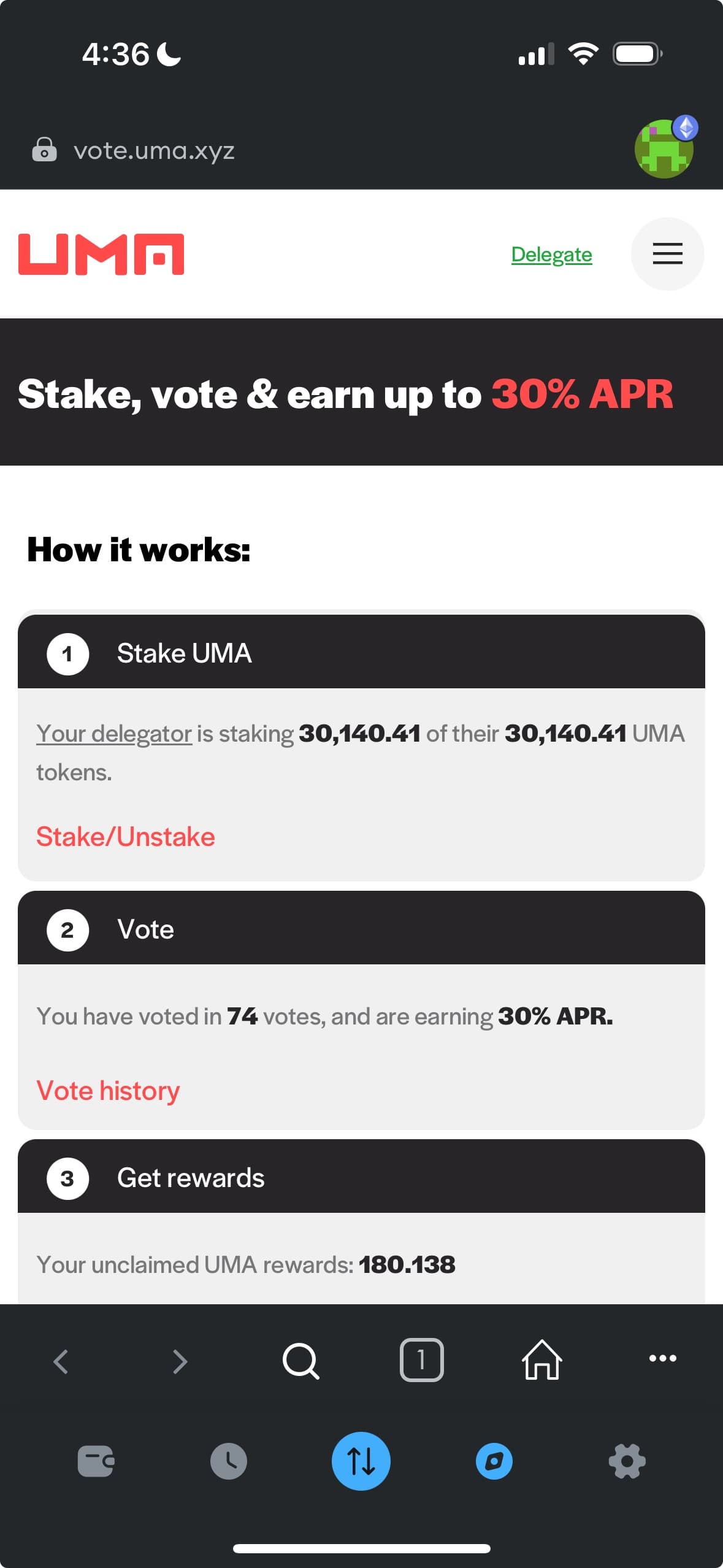723x1568 pixels.
Task: Open the Stake/Unstake link
Action: coord(126,837)
